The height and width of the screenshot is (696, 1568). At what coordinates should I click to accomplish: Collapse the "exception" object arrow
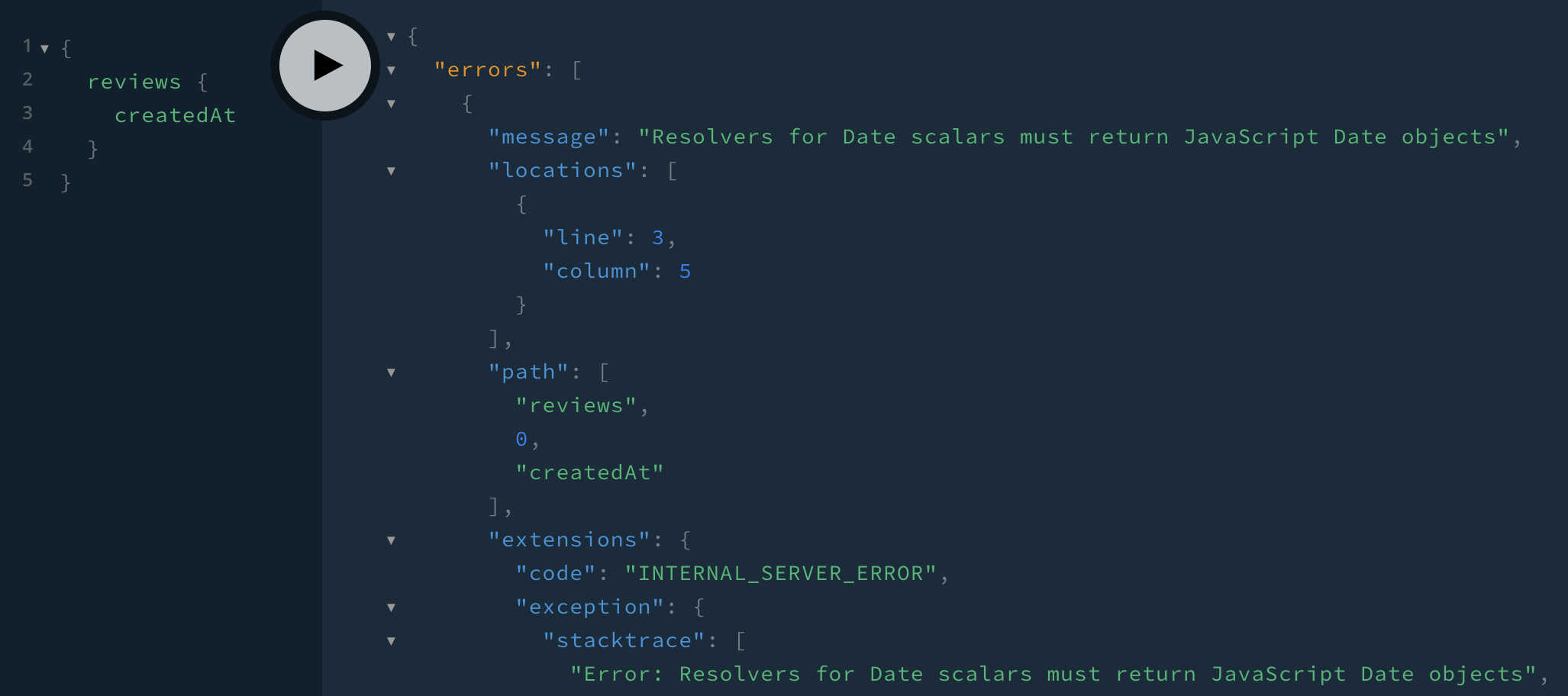point(391,607)
